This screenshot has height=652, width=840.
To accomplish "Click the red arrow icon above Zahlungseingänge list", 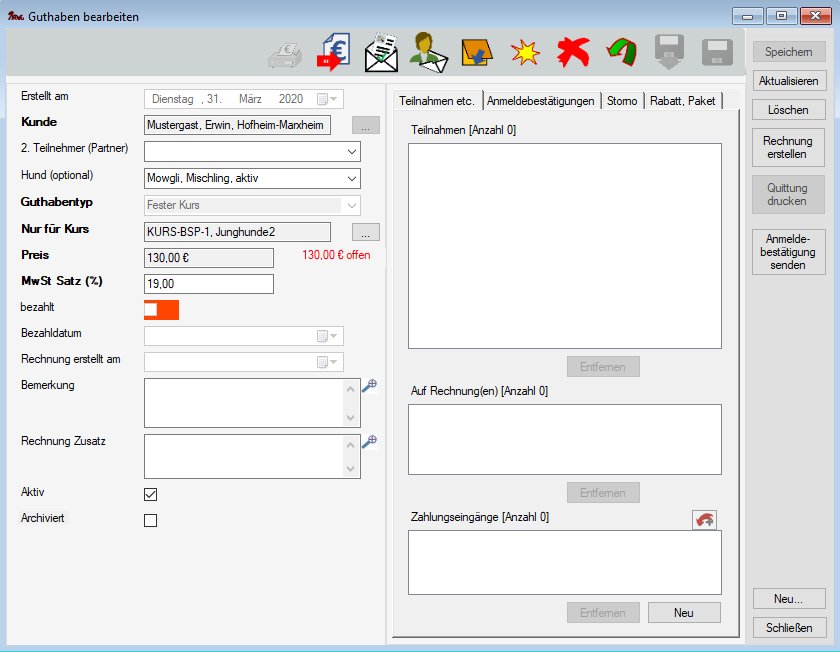I will [x=704, y=520].
